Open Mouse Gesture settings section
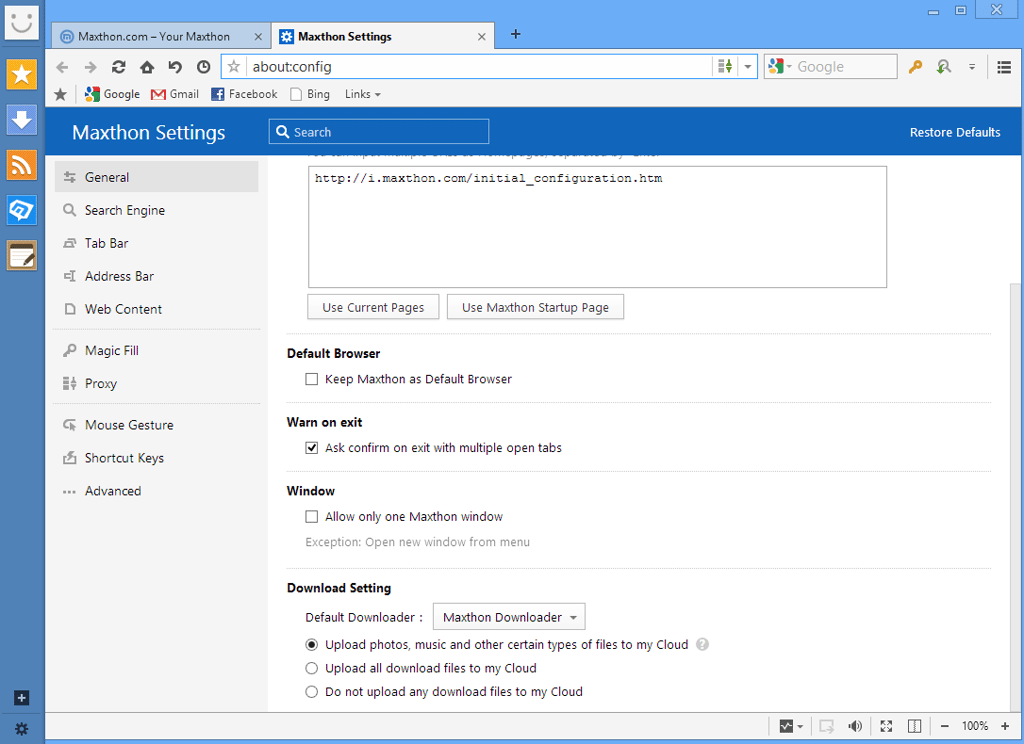This screenshot has height=744, width=1024. click(157, 425)
